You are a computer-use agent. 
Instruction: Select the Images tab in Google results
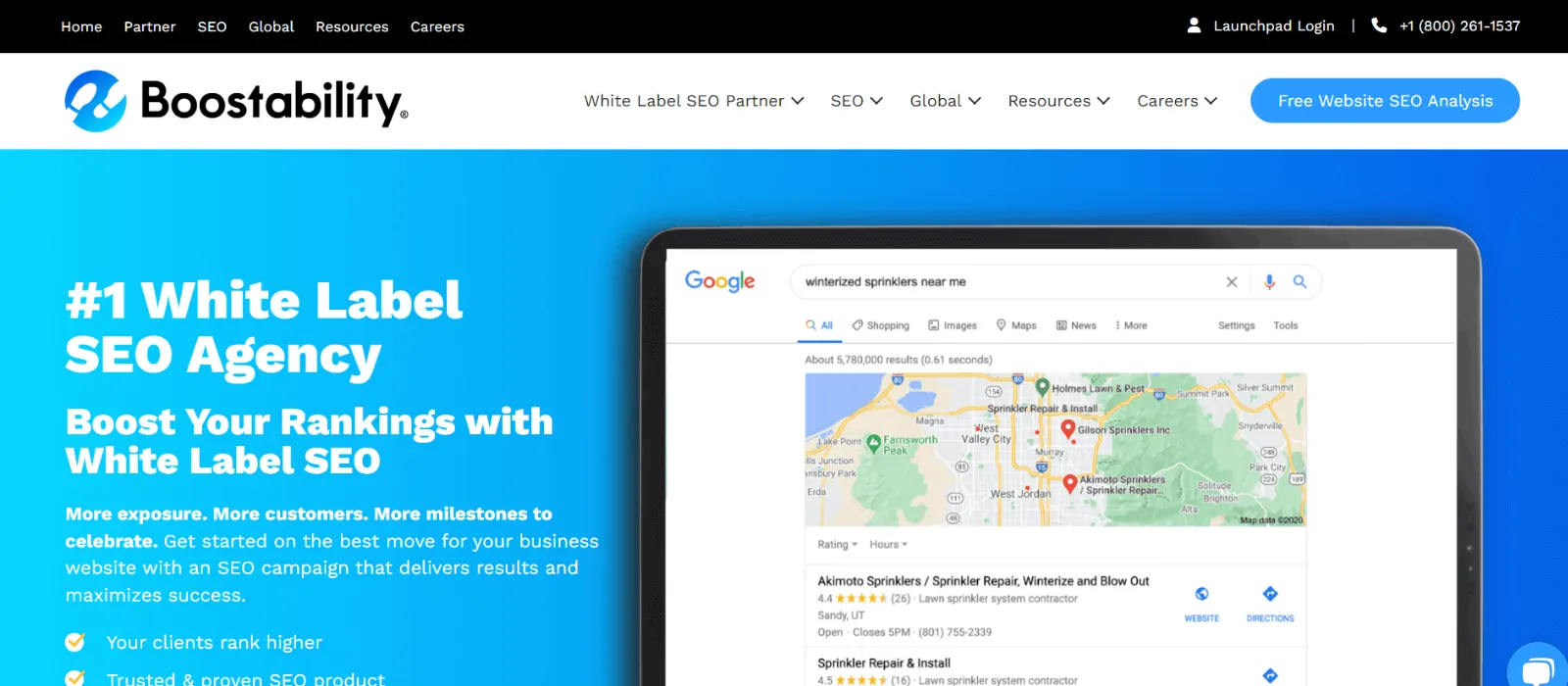coord(953,325)
